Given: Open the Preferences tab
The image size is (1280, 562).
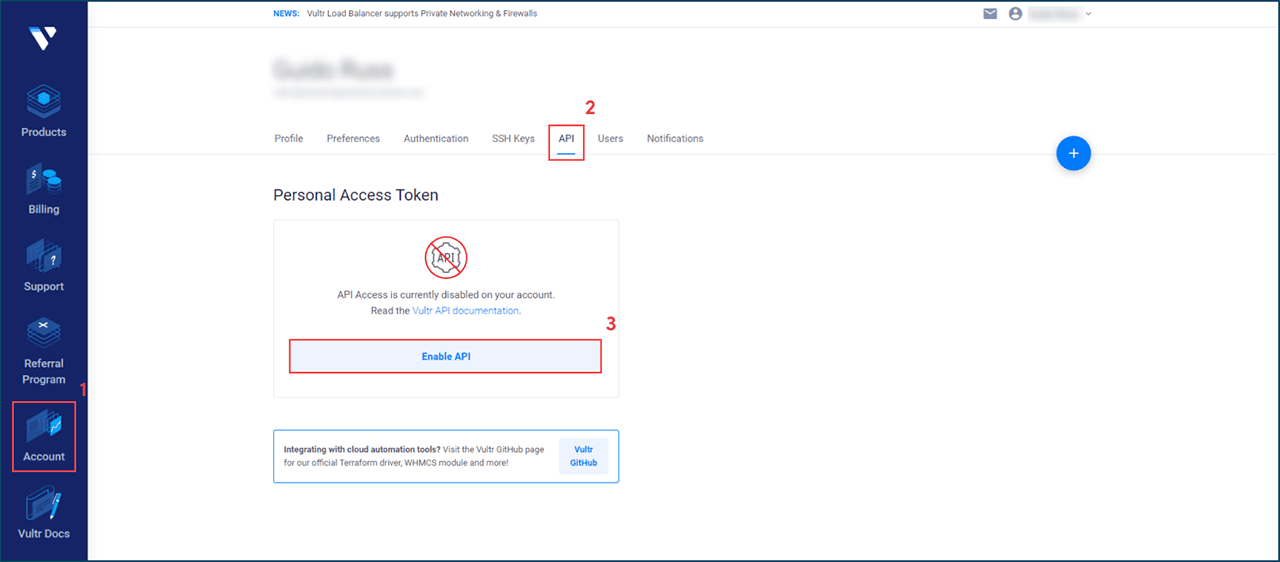Looking at the screenshot, I should [x=353, y=139].
